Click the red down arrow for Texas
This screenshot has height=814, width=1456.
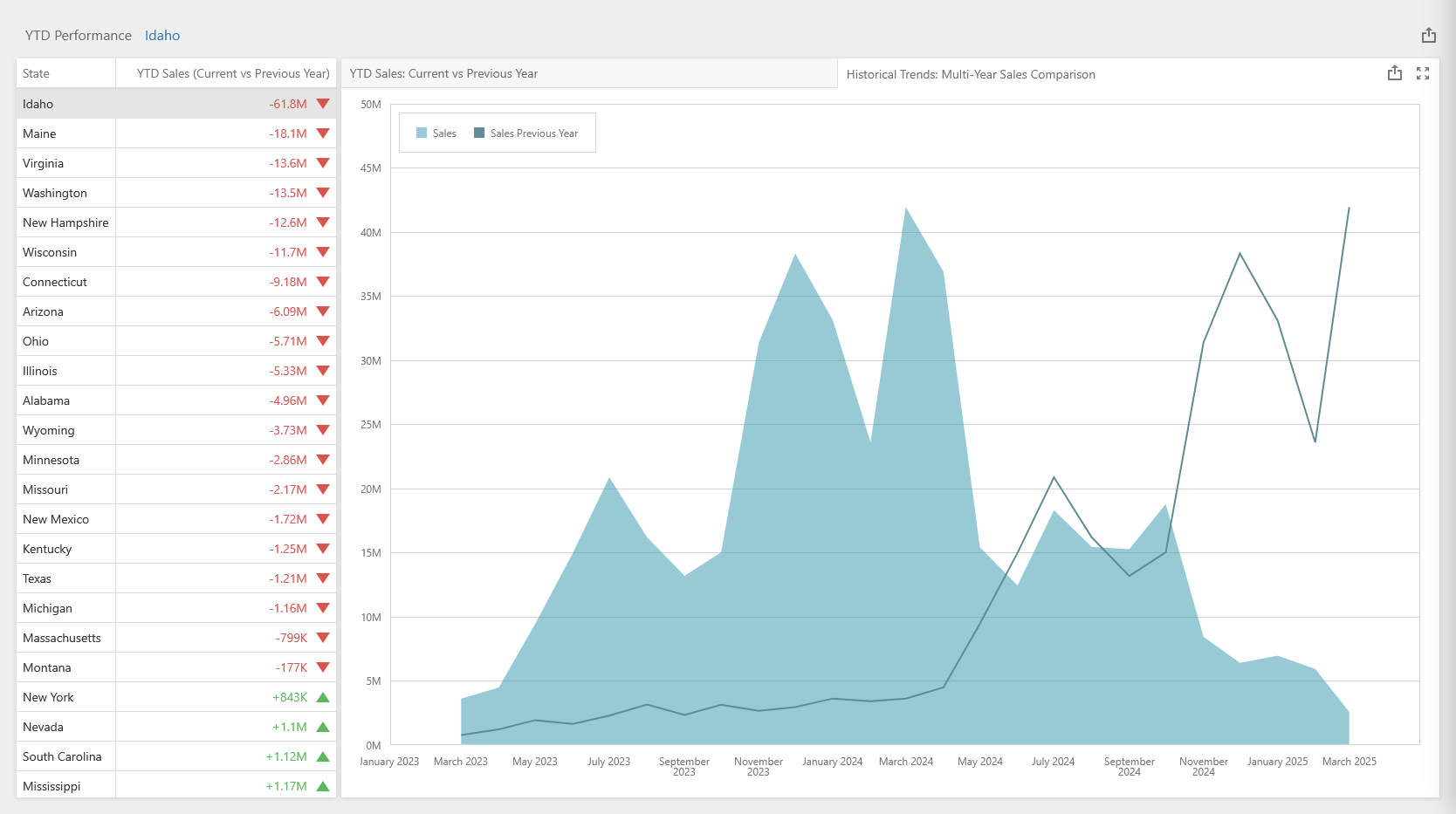(323, 578)
